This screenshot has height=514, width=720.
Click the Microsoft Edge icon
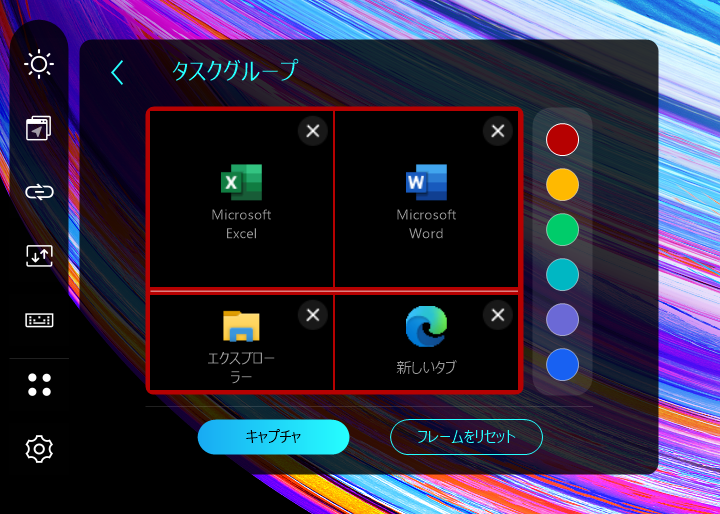coord(426,326)
